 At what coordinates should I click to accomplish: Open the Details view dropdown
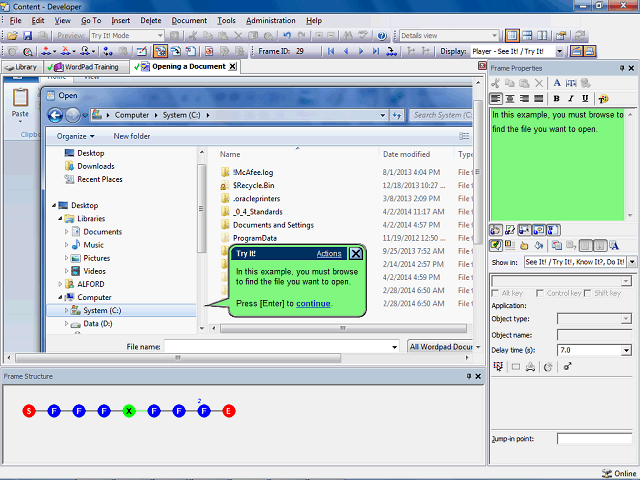pos(494,36)
